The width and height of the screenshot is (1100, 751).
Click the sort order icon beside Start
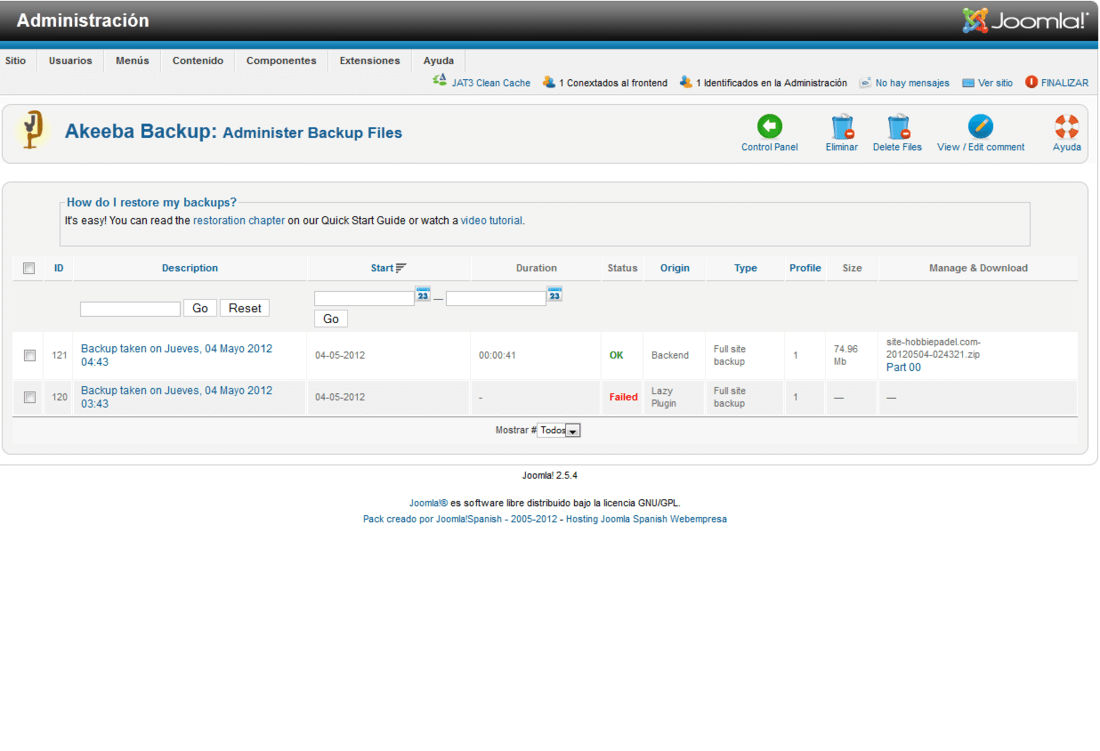[401, 268]
